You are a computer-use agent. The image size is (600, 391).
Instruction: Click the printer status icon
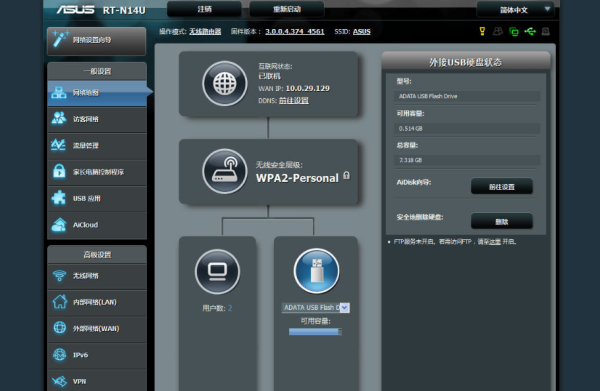(546, 31)
